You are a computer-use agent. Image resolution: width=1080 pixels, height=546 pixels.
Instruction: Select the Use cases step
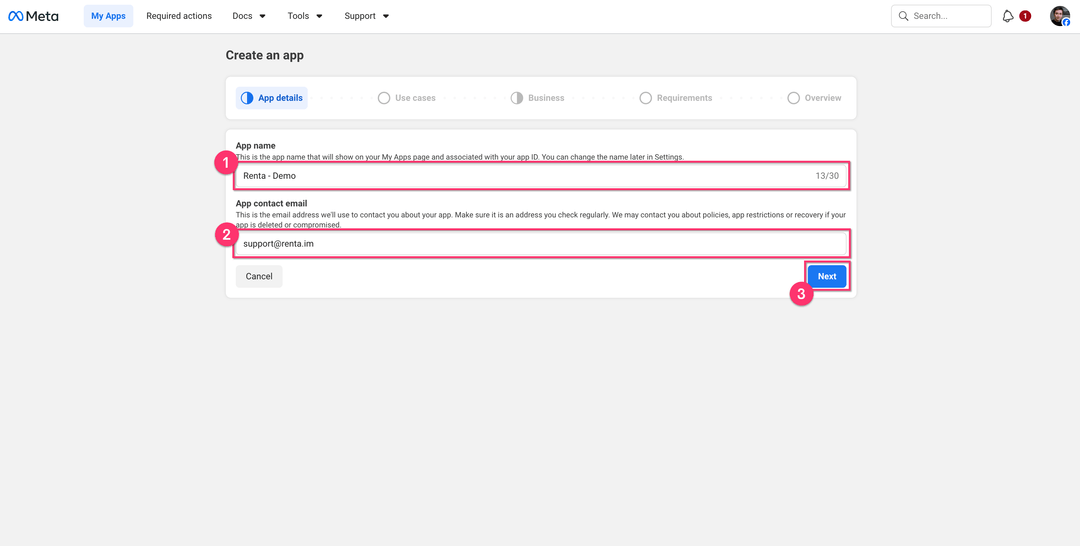point(406,98)
